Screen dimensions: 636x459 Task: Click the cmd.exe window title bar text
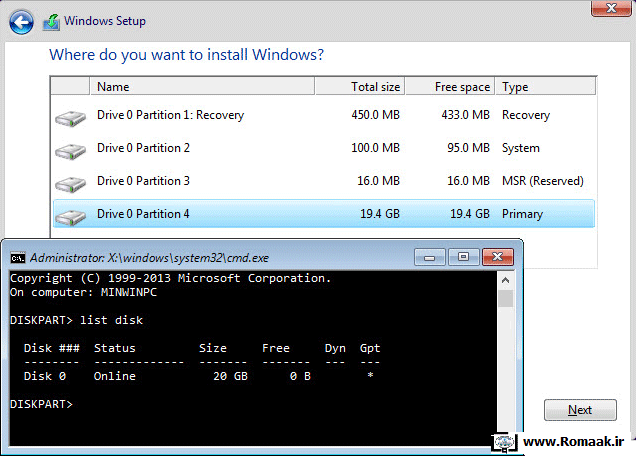tap(149, 258)
